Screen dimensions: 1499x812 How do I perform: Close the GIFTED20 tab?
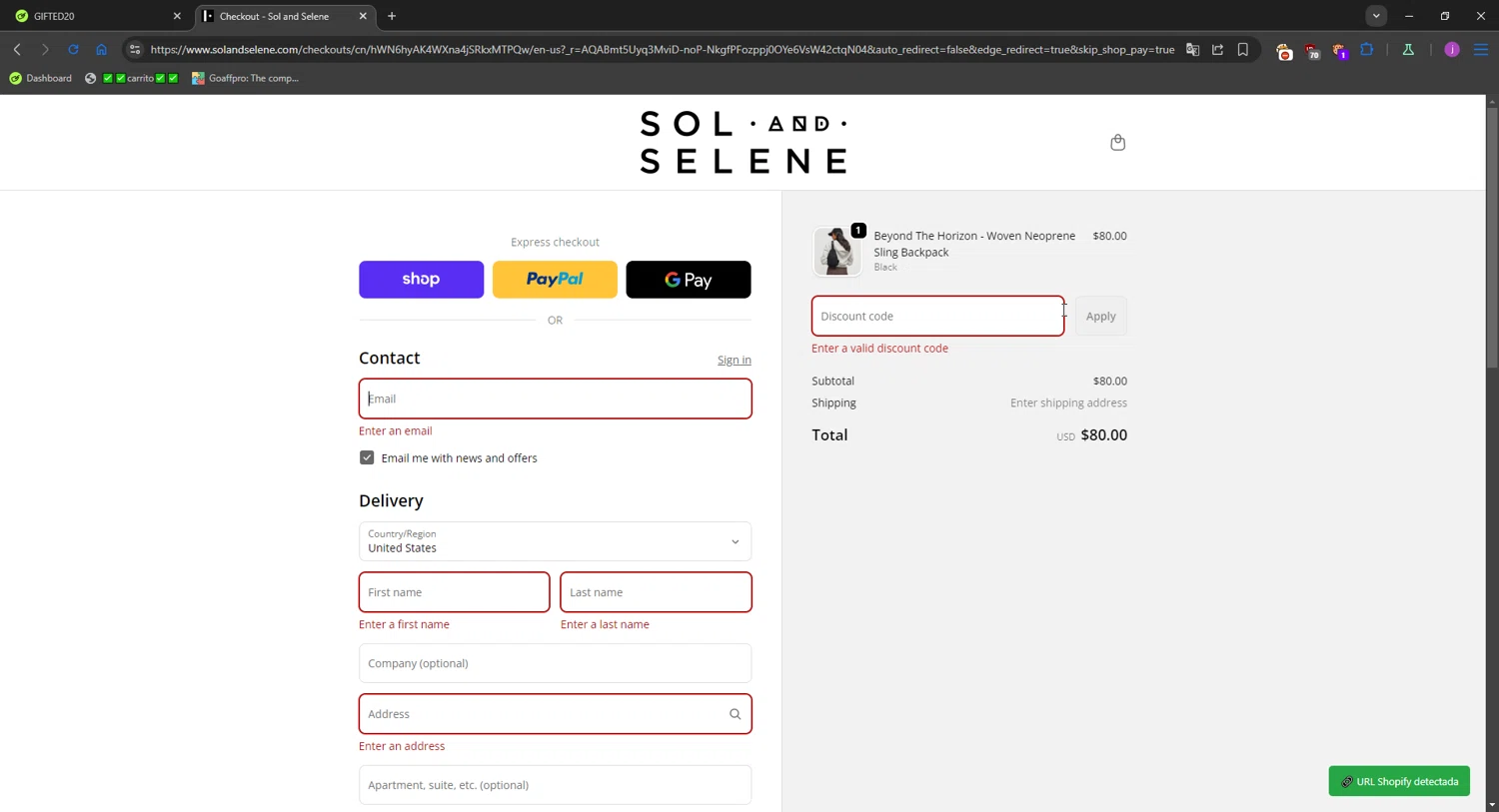(x=177, y=16)
